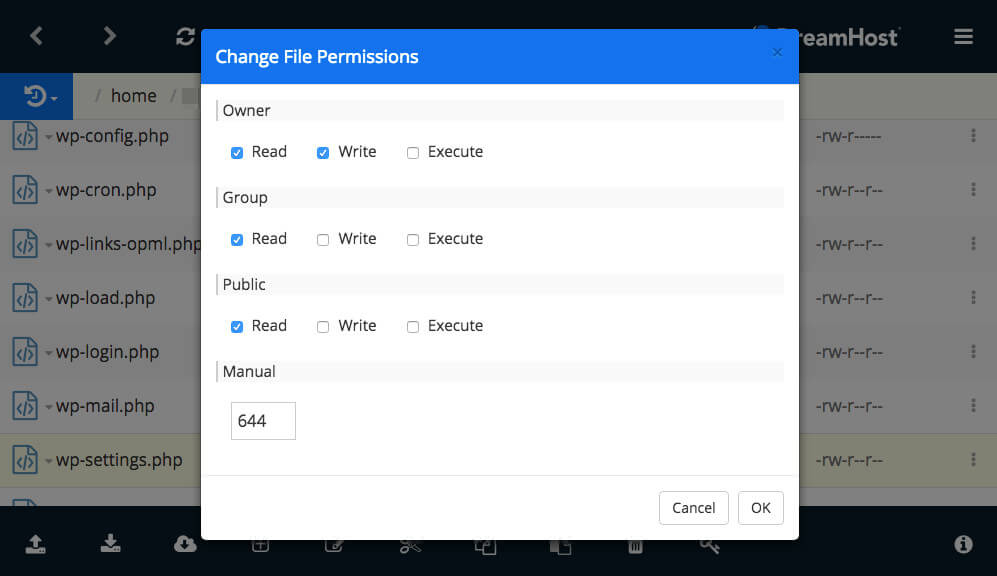997x576 pixels.
Task: Click the Manual permission field showing 644
Action: point(263,421)
